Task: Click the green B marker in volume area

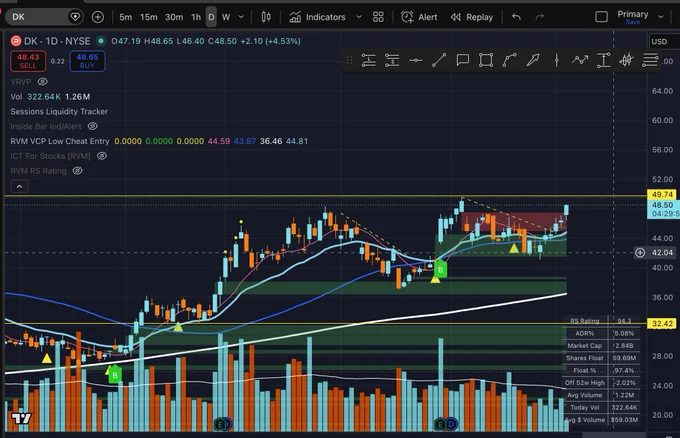Action: tap(115, 375)
